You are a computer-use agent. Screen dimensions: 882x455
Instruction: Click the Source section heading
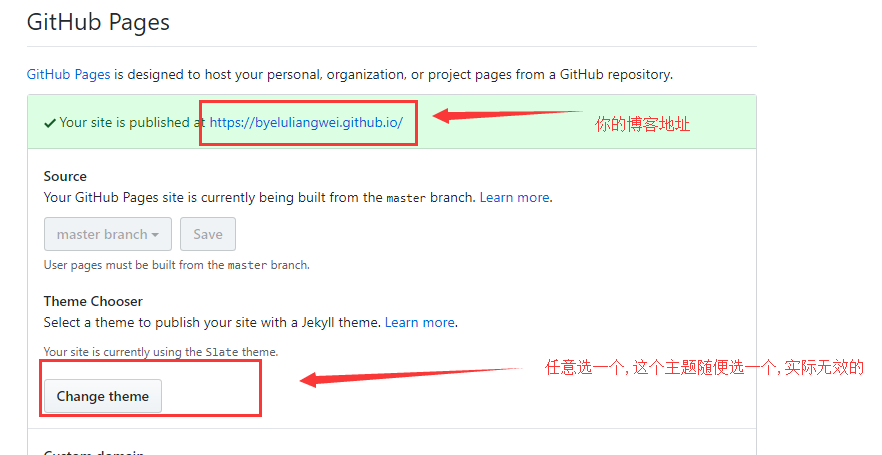[65, 176]
